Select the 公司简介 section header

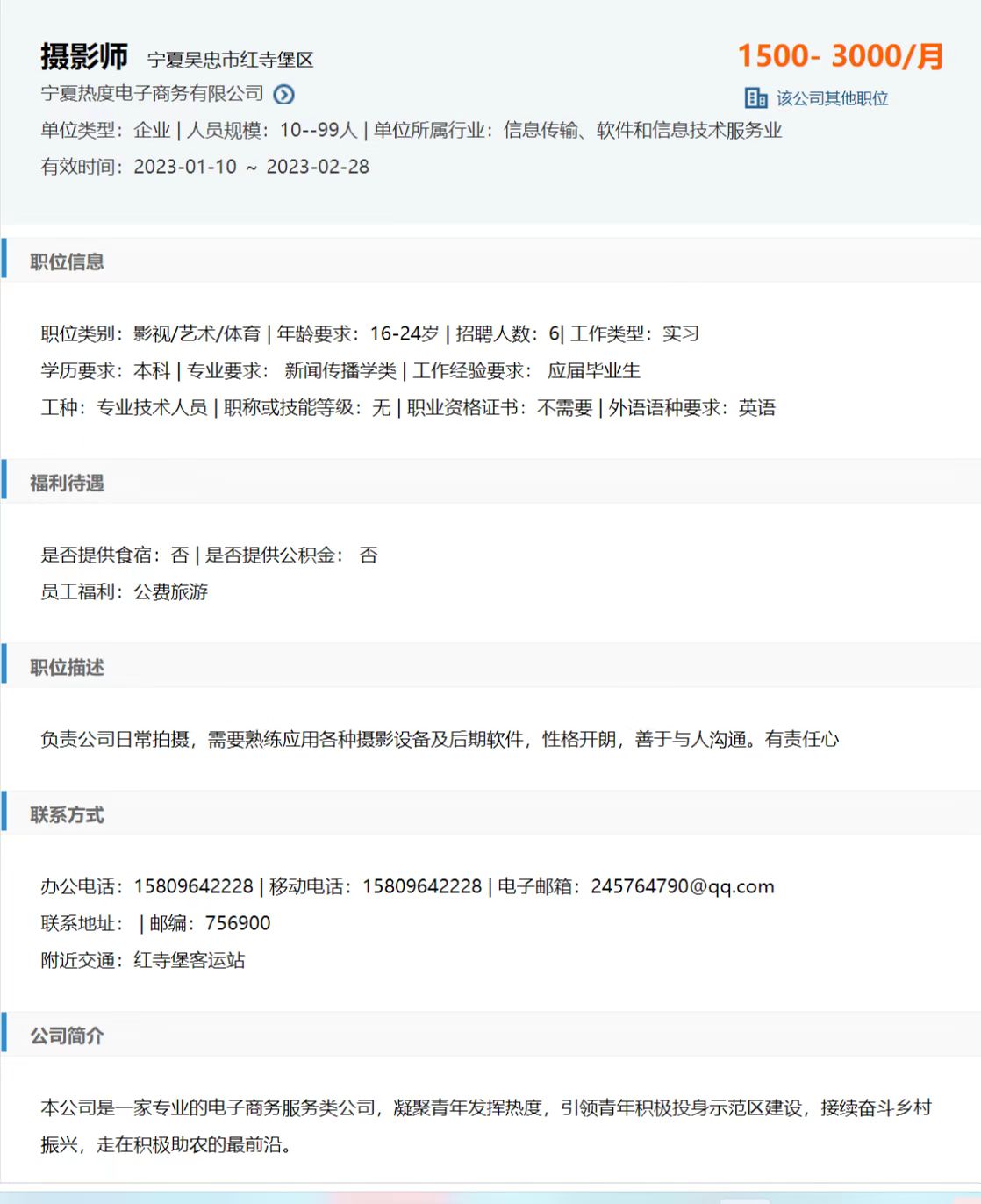click(x=68, y=1036)
